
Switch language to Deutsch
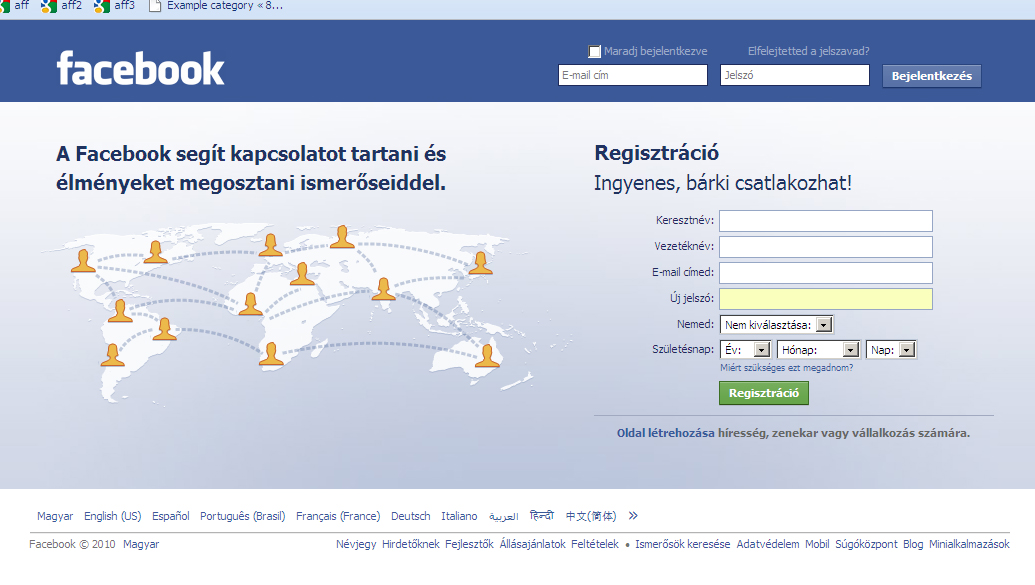(x=411, y=516)
